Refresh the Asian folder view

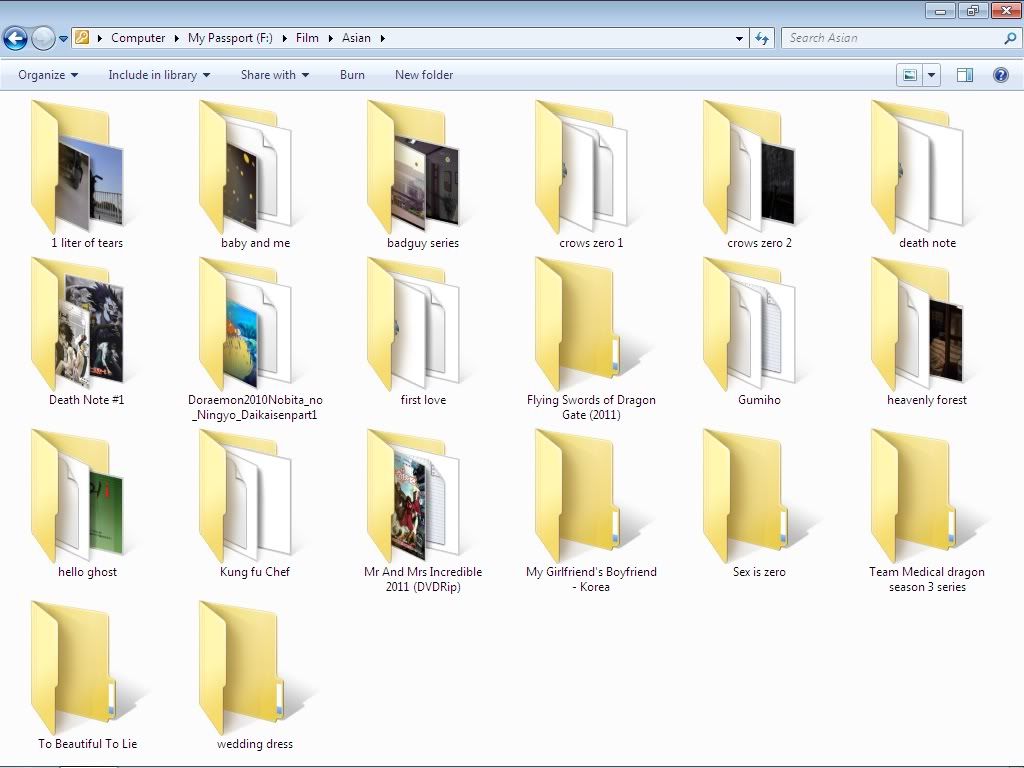pyautogui.click(x=761, y=39)
